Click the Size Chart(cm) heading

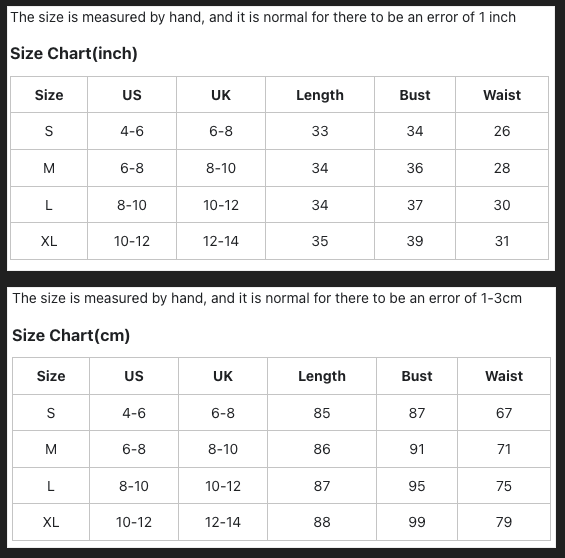(71, 335)
